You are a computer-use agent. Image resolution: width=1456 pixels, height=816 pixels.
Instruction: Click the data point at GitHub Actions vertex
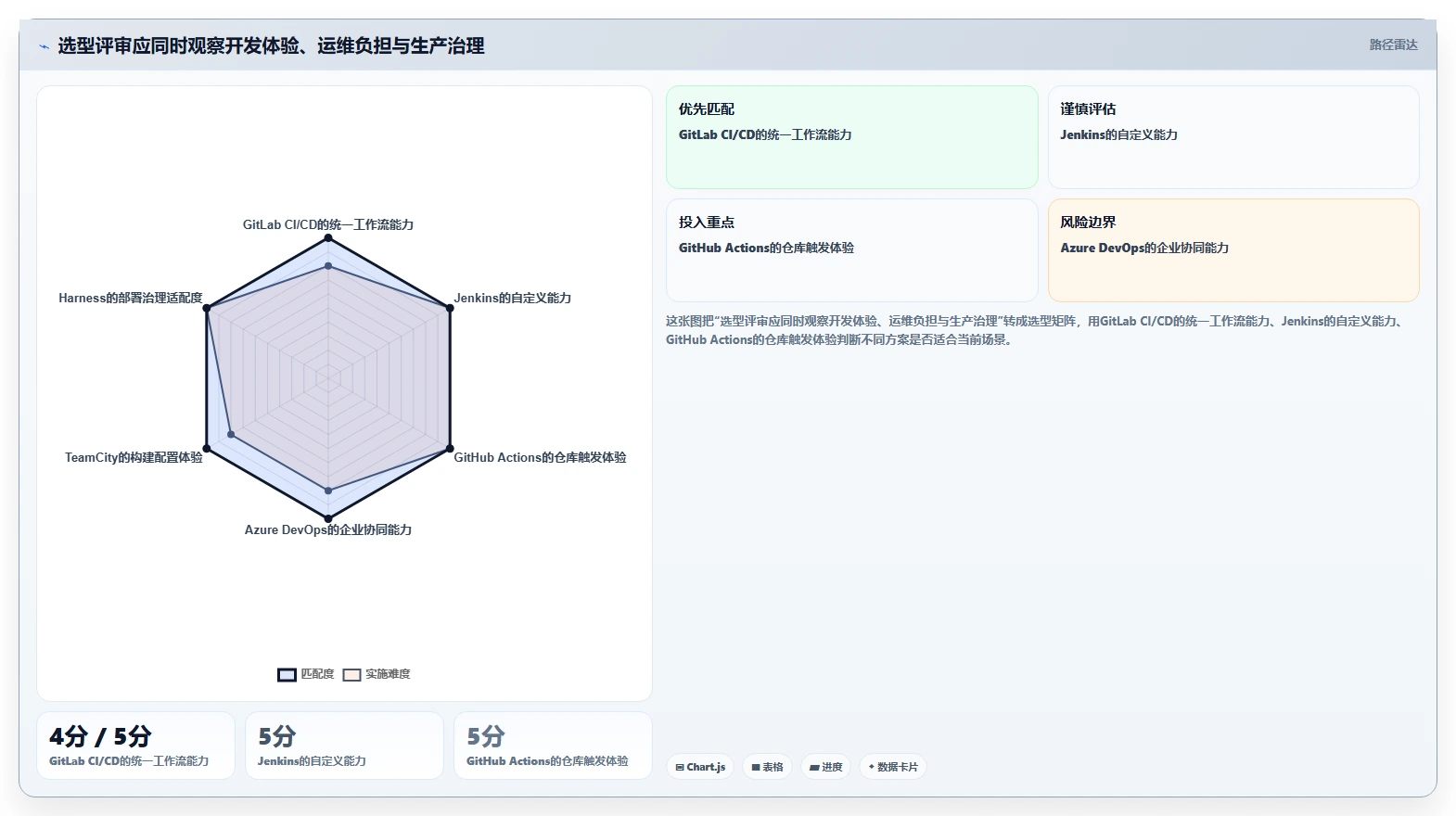pos(450,449)
